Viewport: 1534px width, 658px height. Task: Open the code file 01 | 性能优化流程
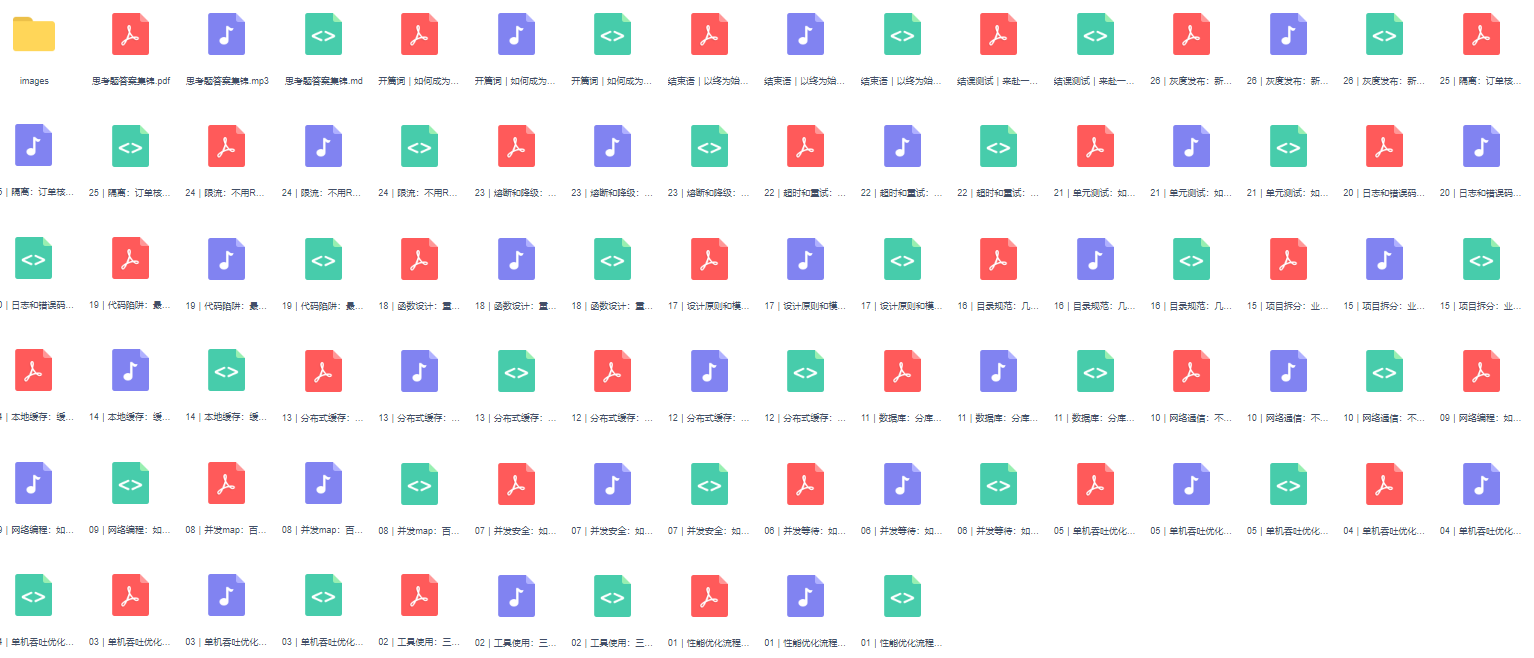(x=902, y=596)
